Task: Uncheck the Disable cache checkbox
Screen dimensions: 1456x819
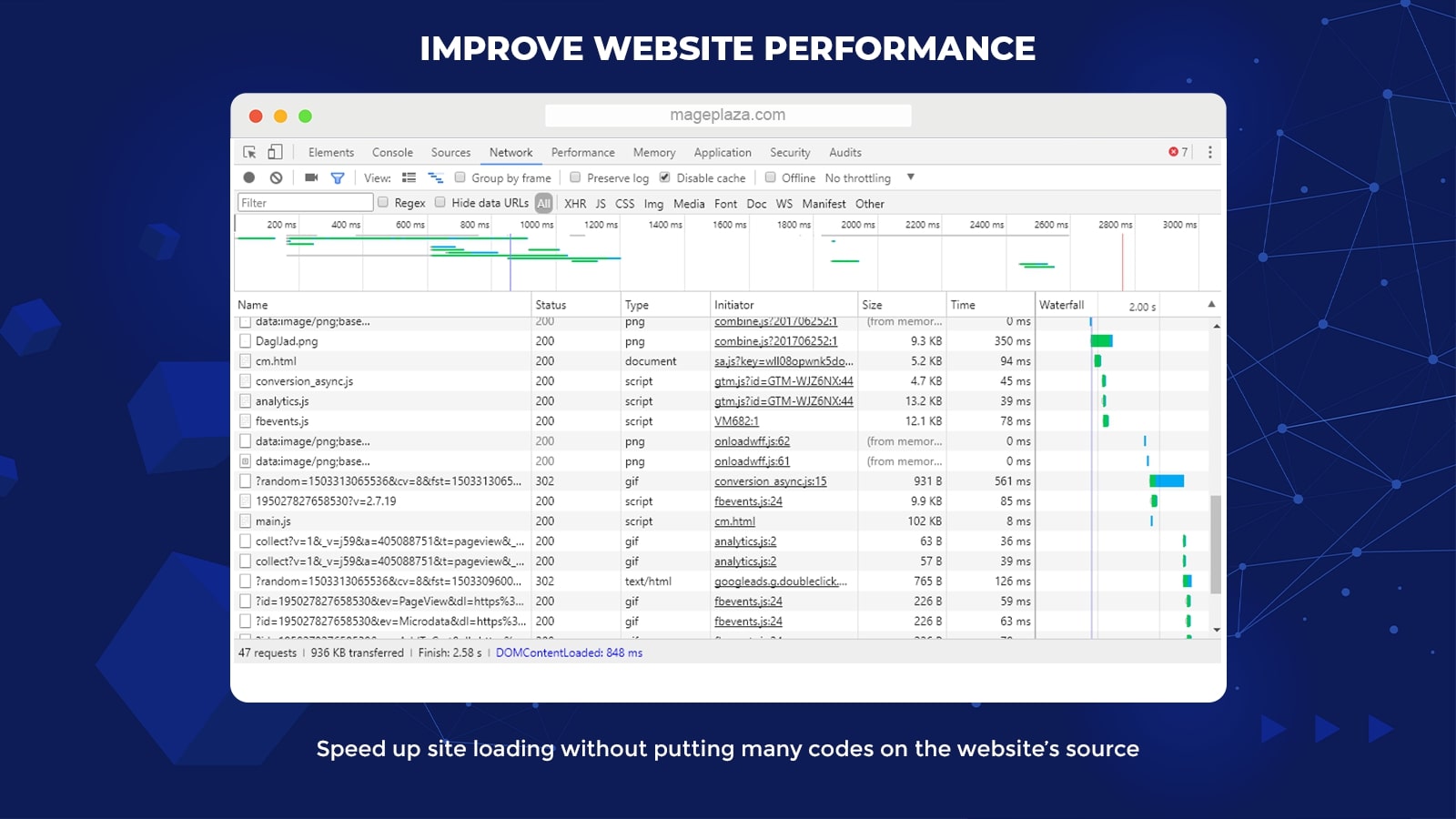Action: coord(665,177)
